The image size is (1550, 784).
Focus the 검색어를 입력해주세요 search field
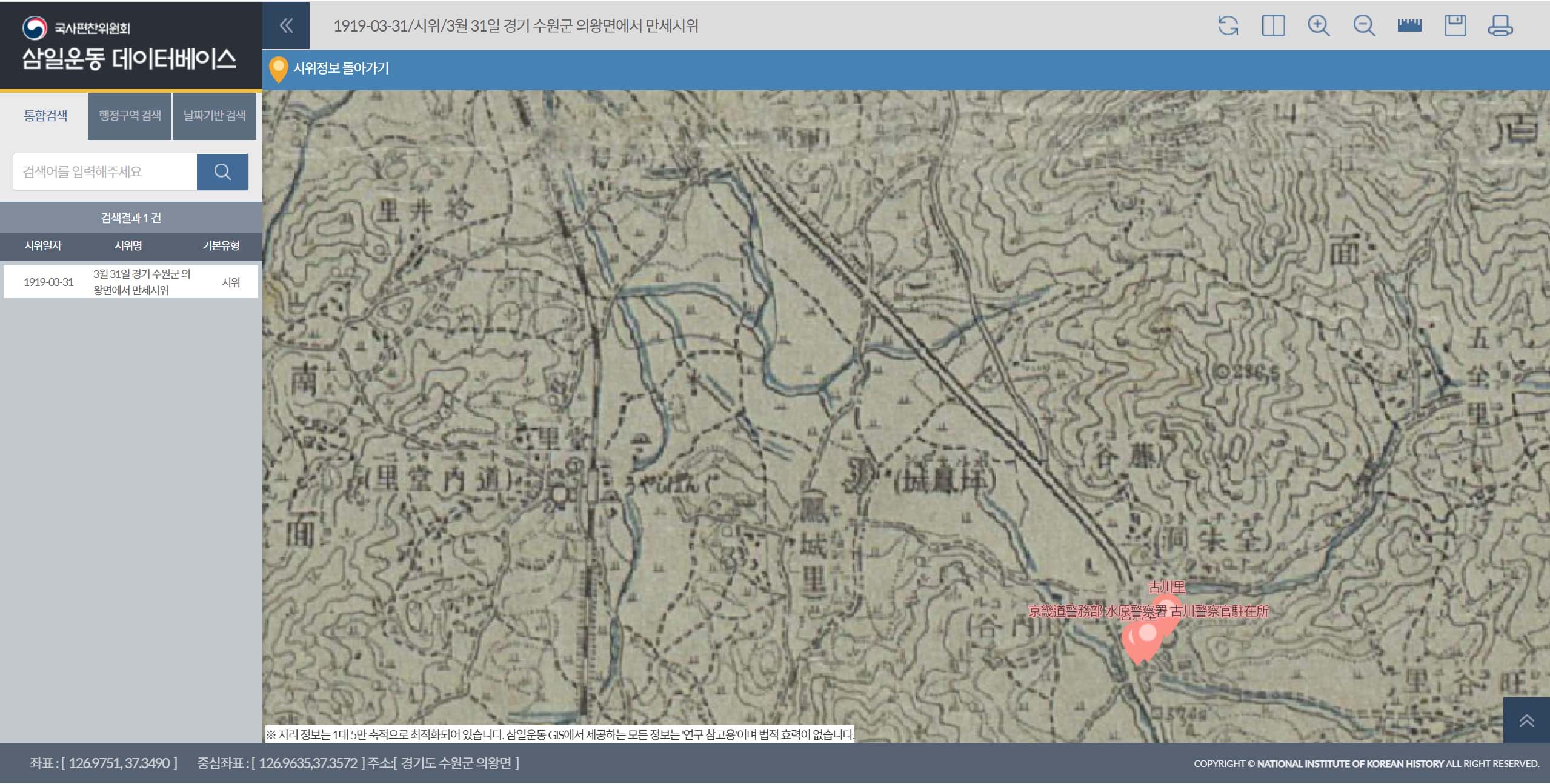point(105,172)
